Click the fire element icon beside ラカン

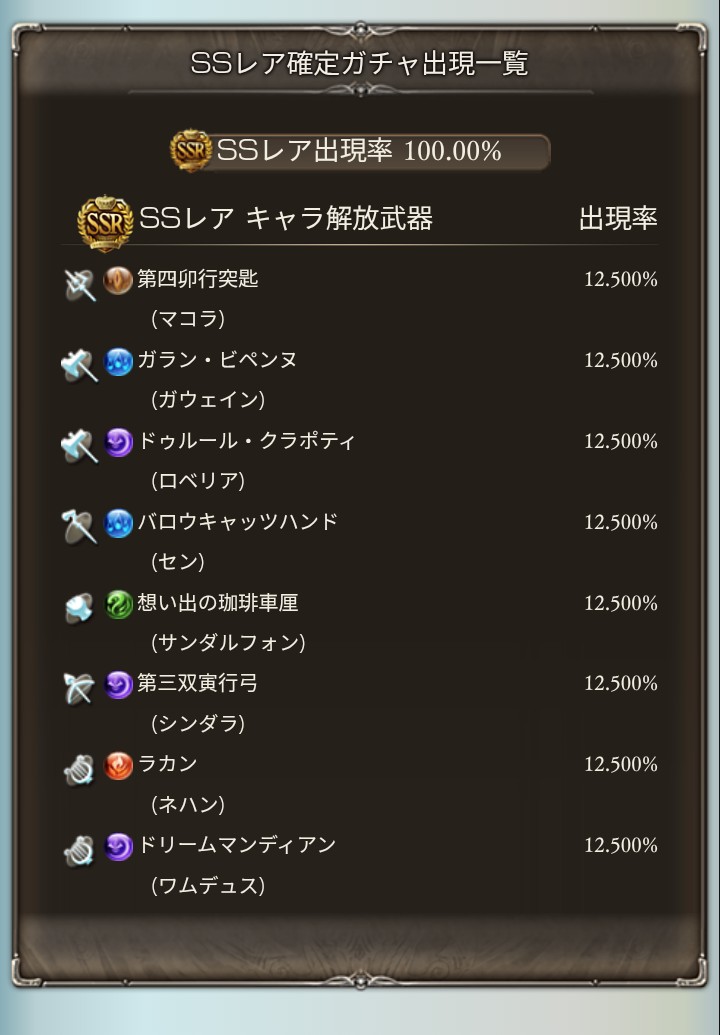119,766
